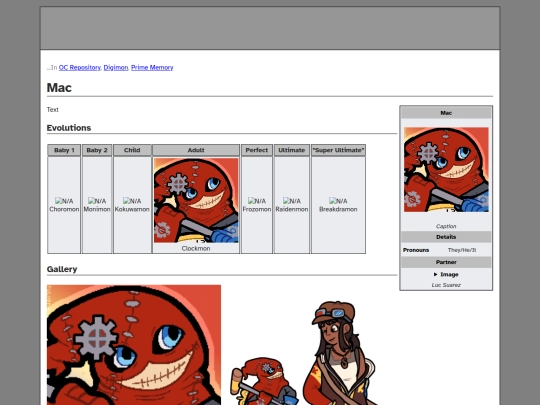Select the Frozomon name text
Viewport: 540px width, 405px height.
click(257, 209)
